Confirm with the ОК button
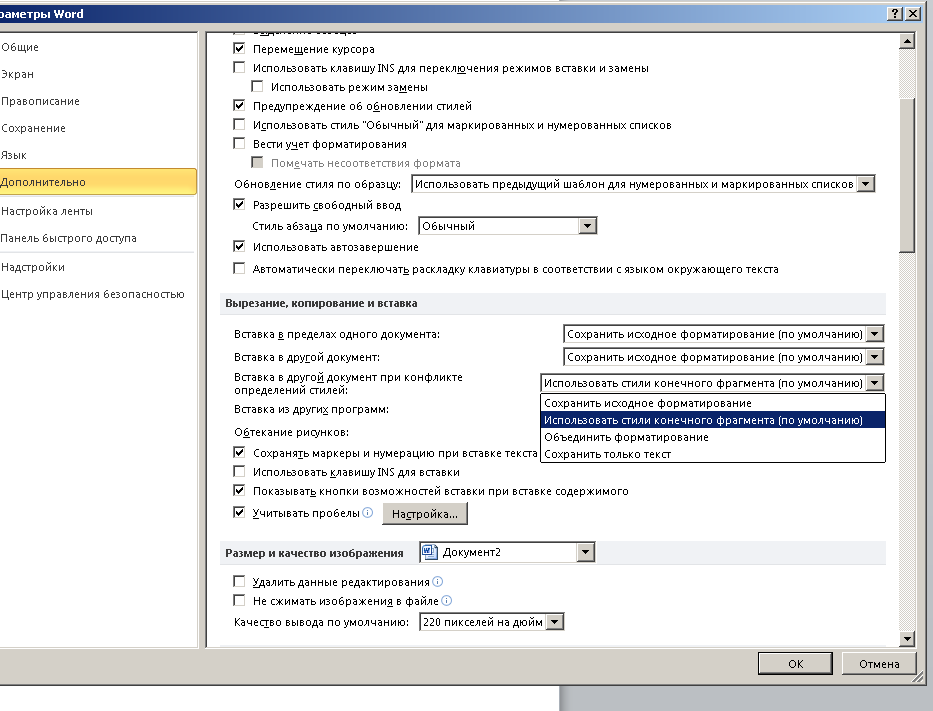Viewport: 933px width, 711px height. point(795,663)
